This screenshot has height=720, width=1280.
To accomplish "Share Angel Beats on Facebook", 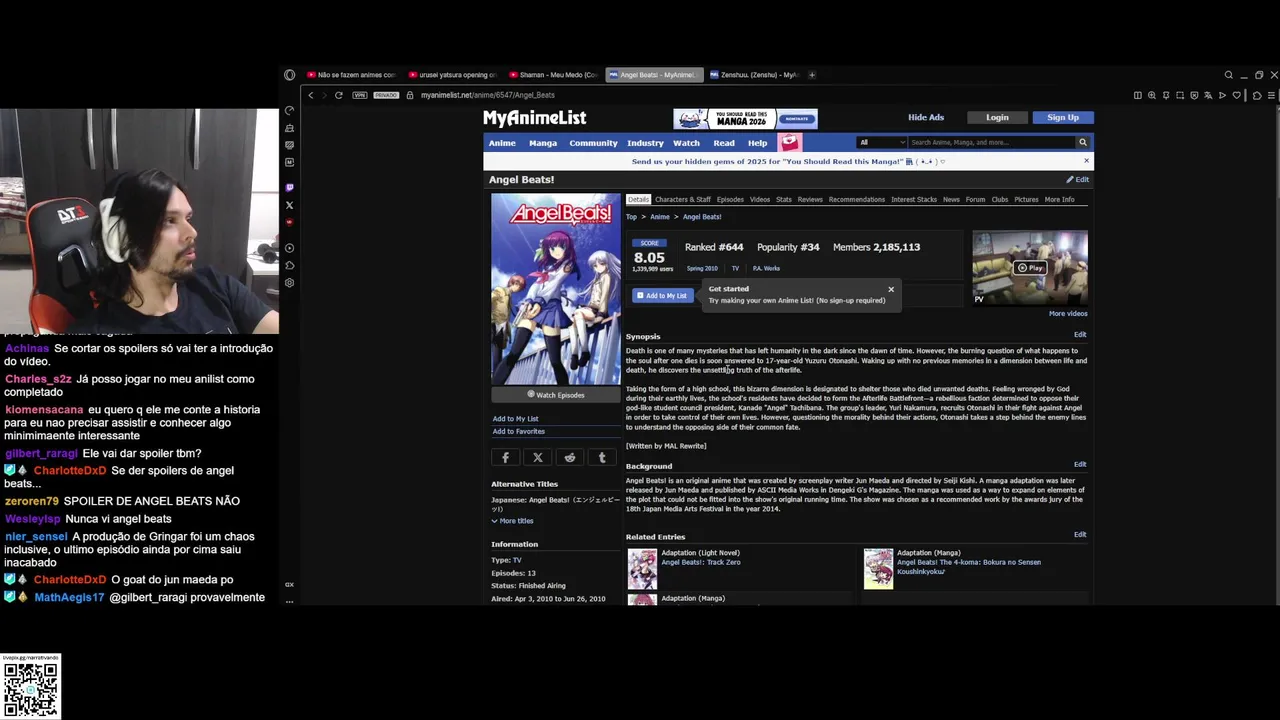I will point(506,457).
